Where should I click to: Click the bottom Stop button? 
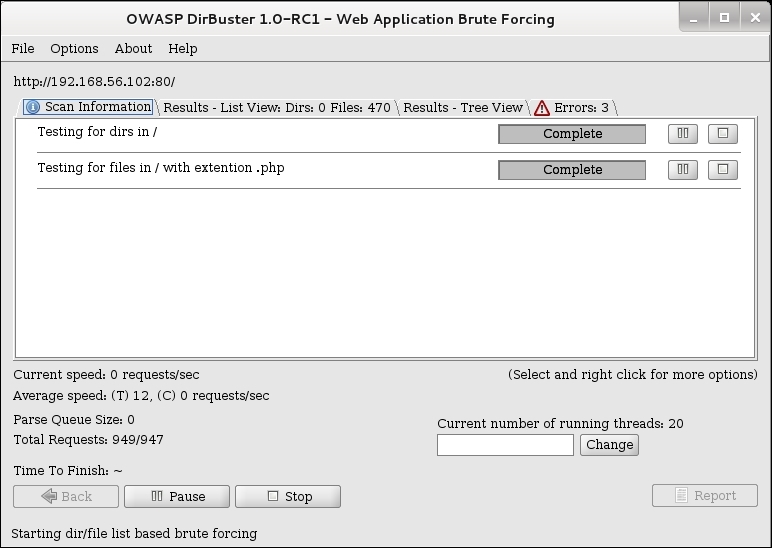pyautogui.click(x=288, y=496)
